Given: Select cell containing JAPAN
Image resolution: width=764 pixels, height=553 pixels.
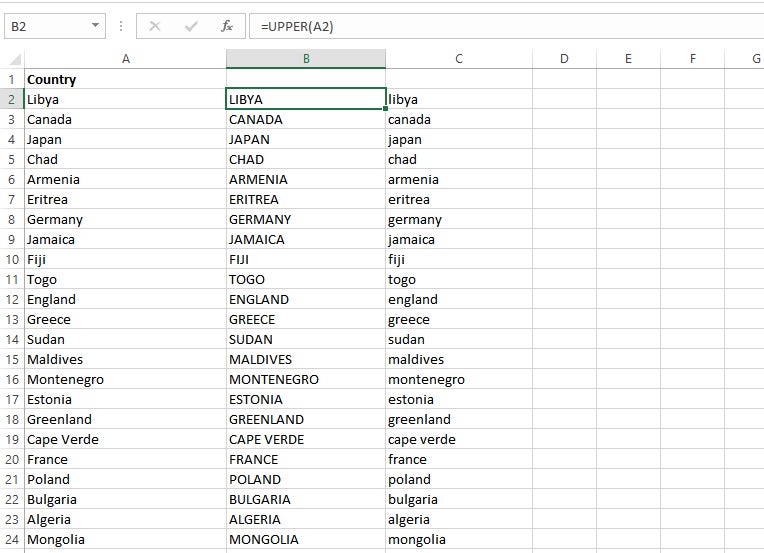Looking at the screenshot, I should coord(306,139).
